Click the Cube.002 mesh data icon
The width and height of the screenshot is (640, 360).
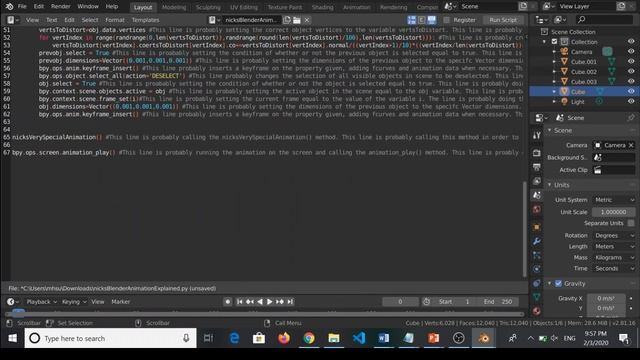pos(612,71)
